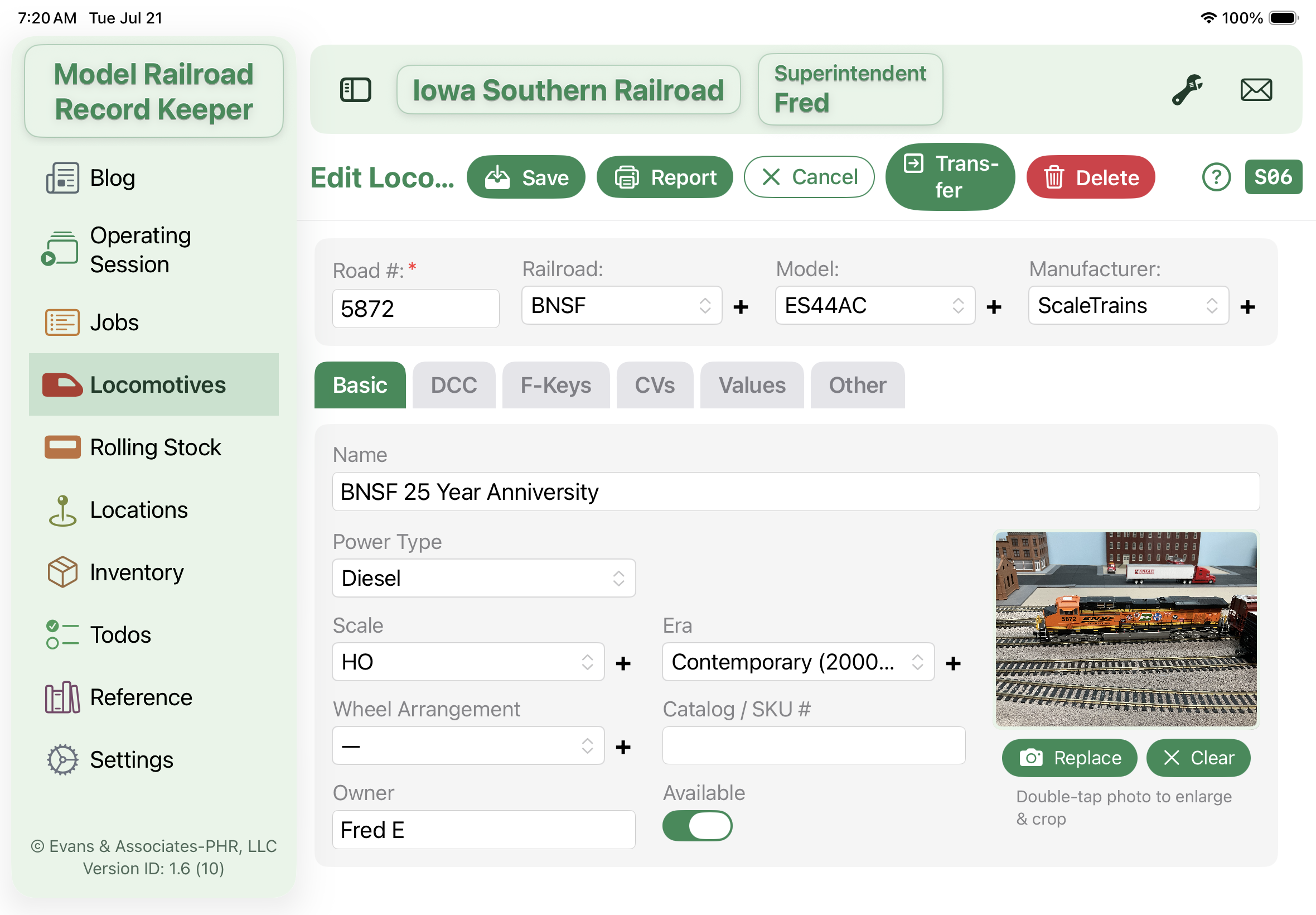Viewport: 1316px width, 915px height.
Task: Save the locomotive record
Action: (x=526, y=177)
